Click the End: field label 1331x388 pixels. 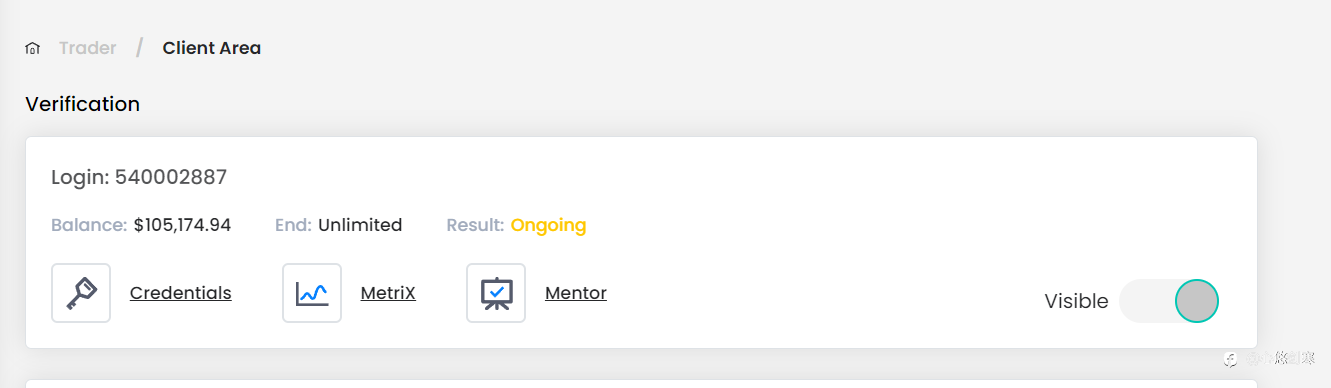pyautogui.click(x=293, y=225)
